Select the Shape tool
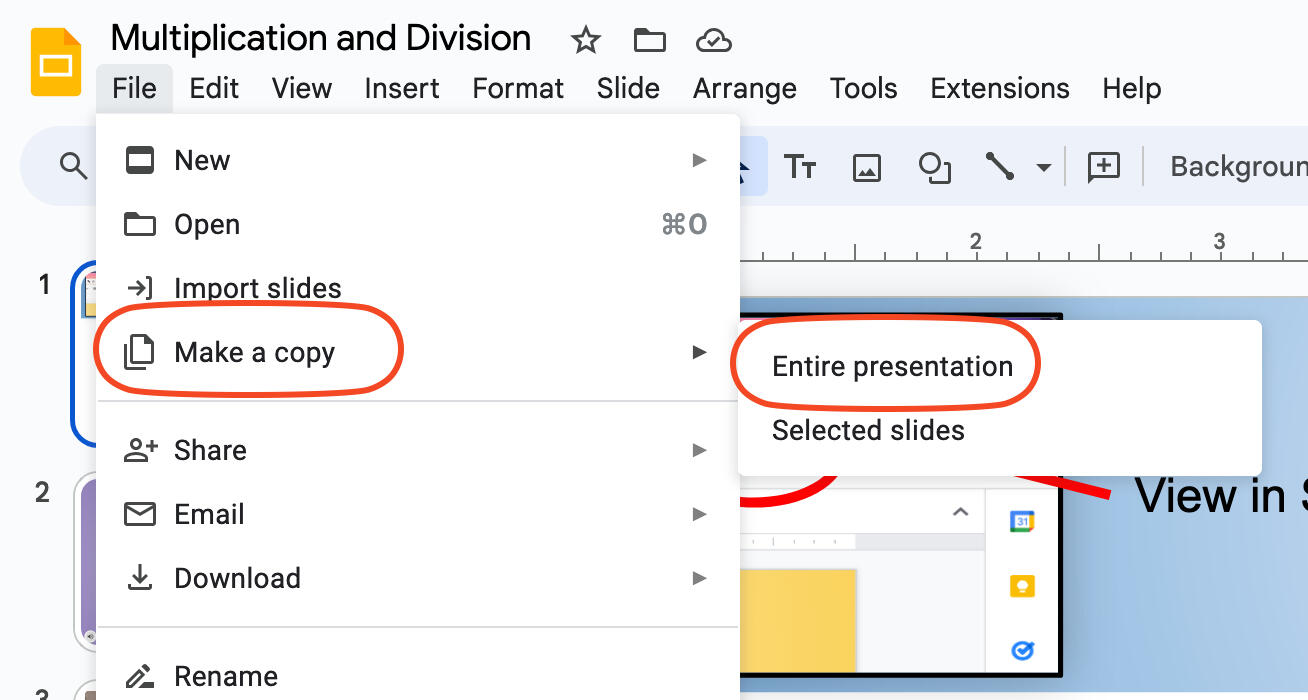The image size is (1308, 700). [934, 166]
